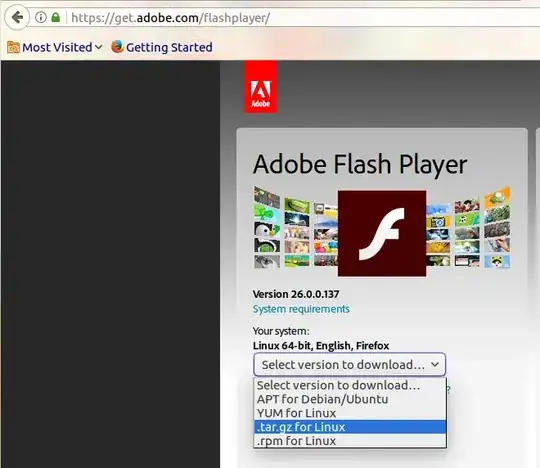
Task: Expand the Most Visited bookmarks chevron
Action: pos(98,47)
